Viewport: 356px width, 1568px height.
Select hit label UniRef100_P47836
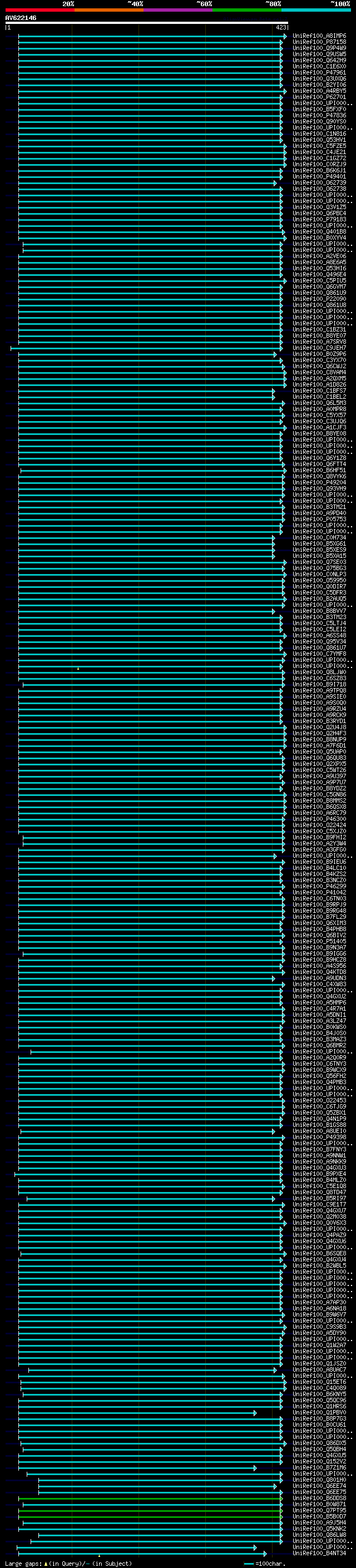pos(319,115)
